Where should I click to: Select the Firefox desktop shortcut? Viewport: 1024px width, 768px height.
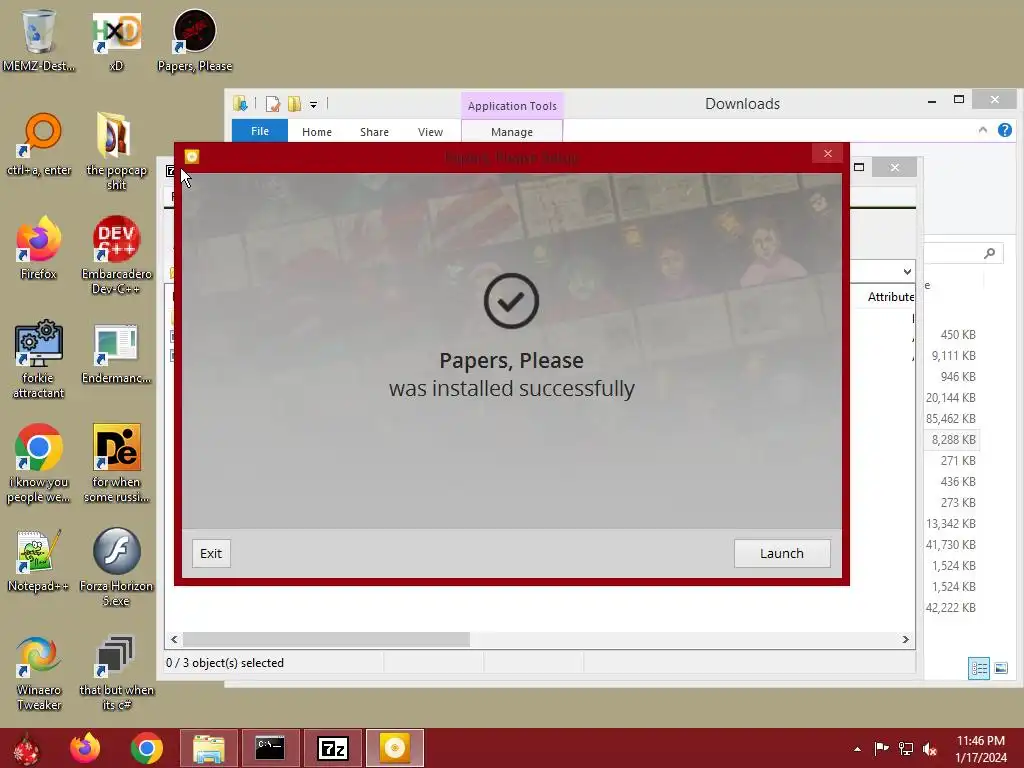coord(39,248)
